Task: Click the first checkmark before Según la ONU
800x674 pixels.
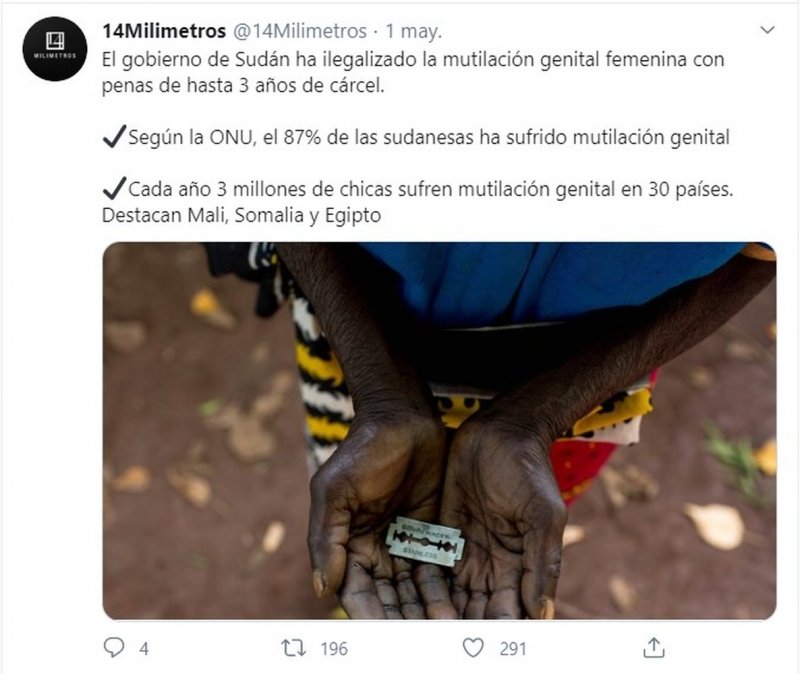Action: (114, 137)
